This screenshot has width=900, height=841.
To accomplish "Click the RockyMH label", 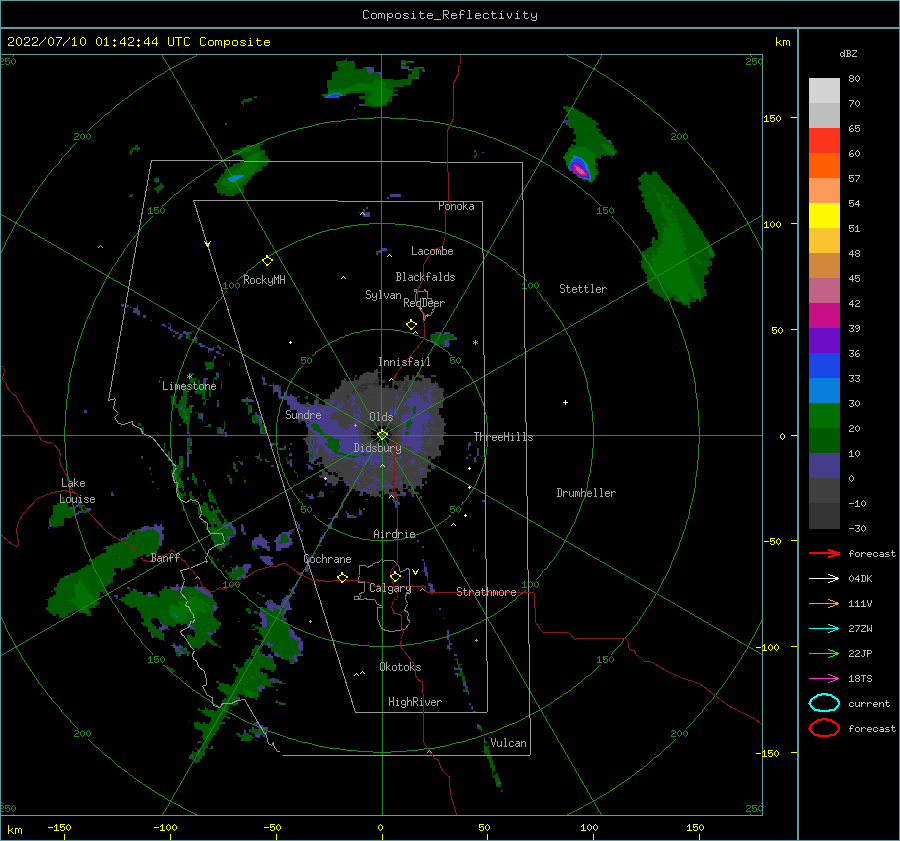I will [264, 280].
